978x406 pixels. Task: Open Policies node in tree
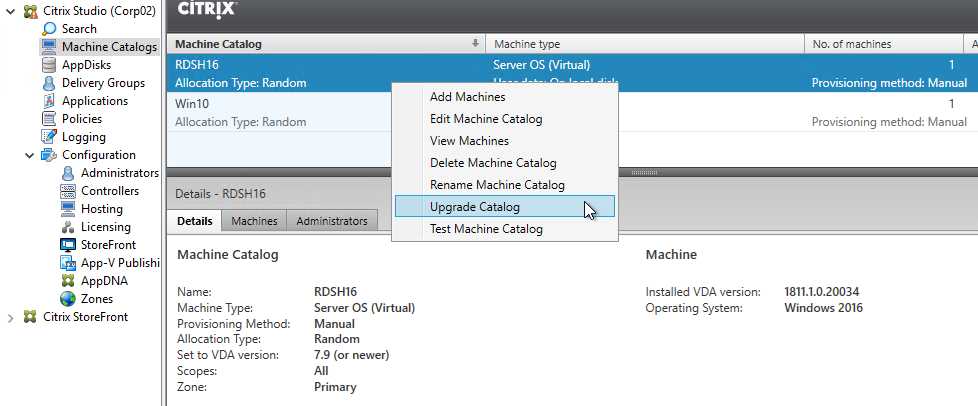[x=82, y=118]
